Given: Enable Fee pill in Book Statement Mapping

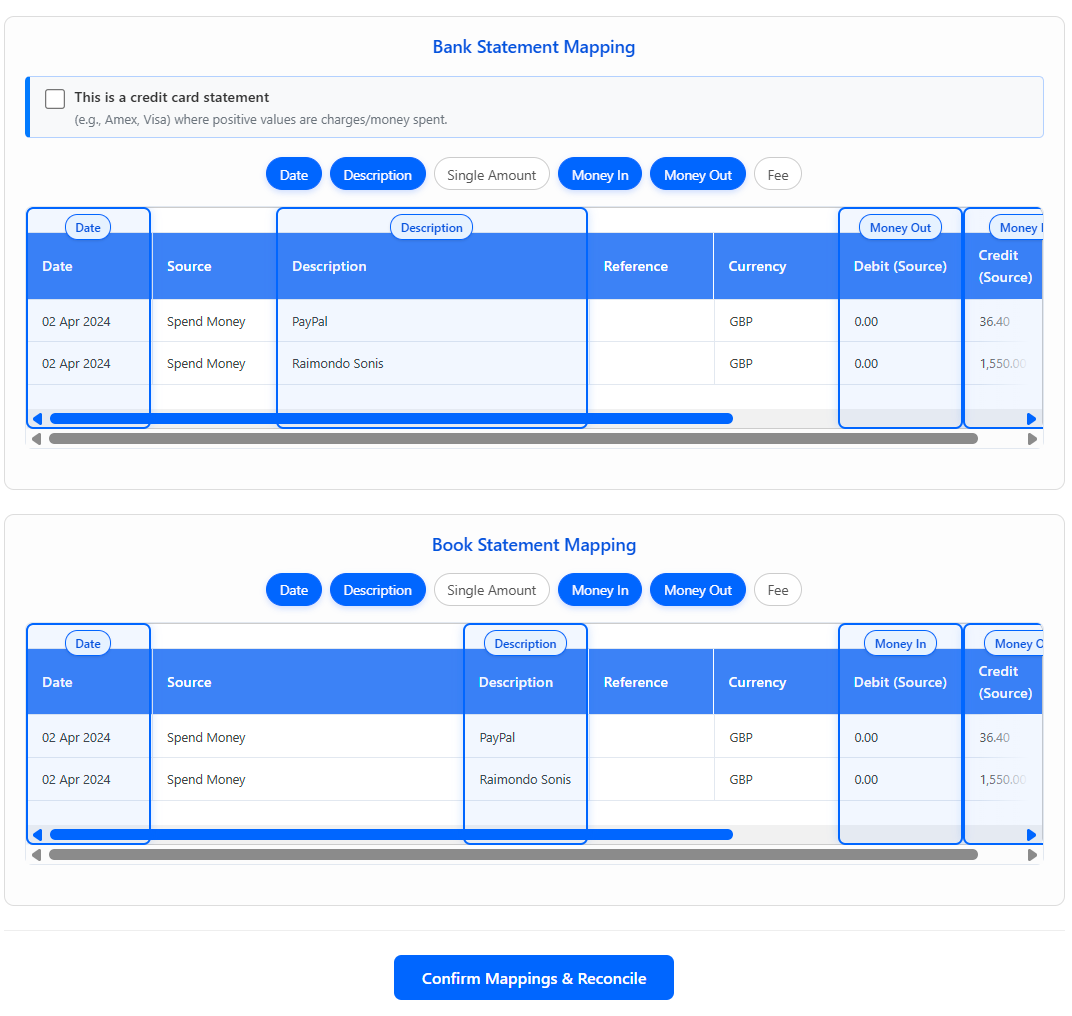Looking at the screenshot, I should click(x=777, y=591).
